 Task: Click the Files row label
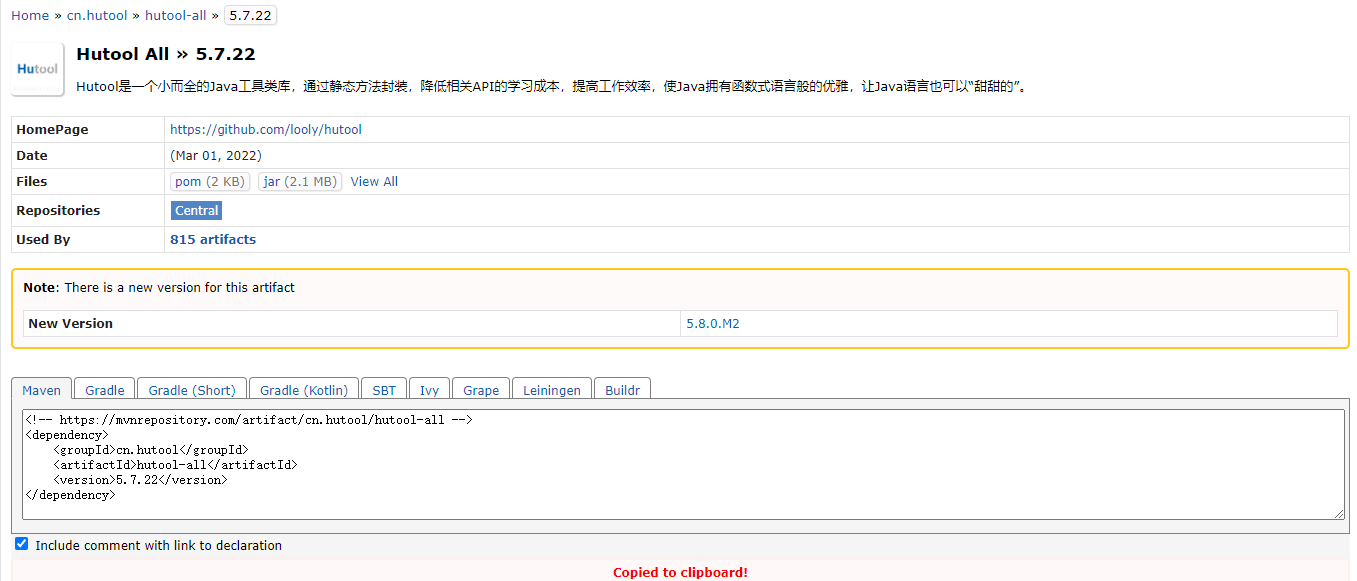click(32, 181)
